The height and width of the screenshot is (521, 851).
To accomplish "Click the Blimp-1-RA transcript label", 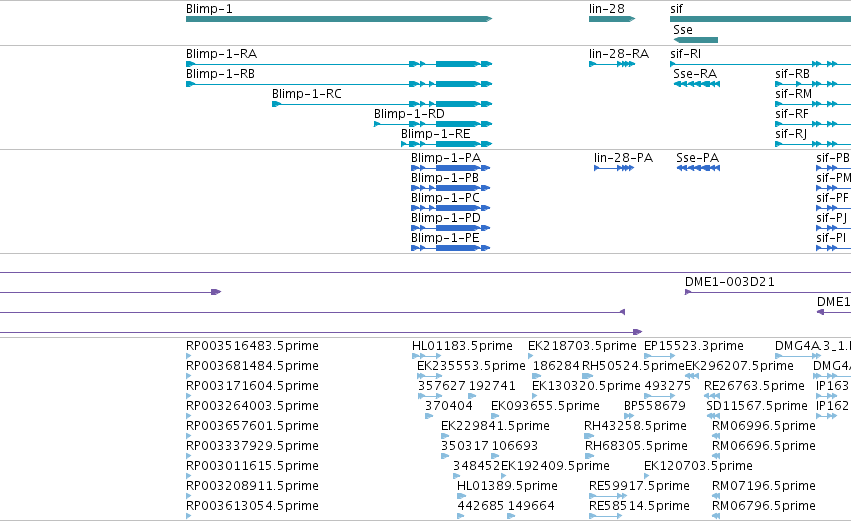I will [221, 54].
